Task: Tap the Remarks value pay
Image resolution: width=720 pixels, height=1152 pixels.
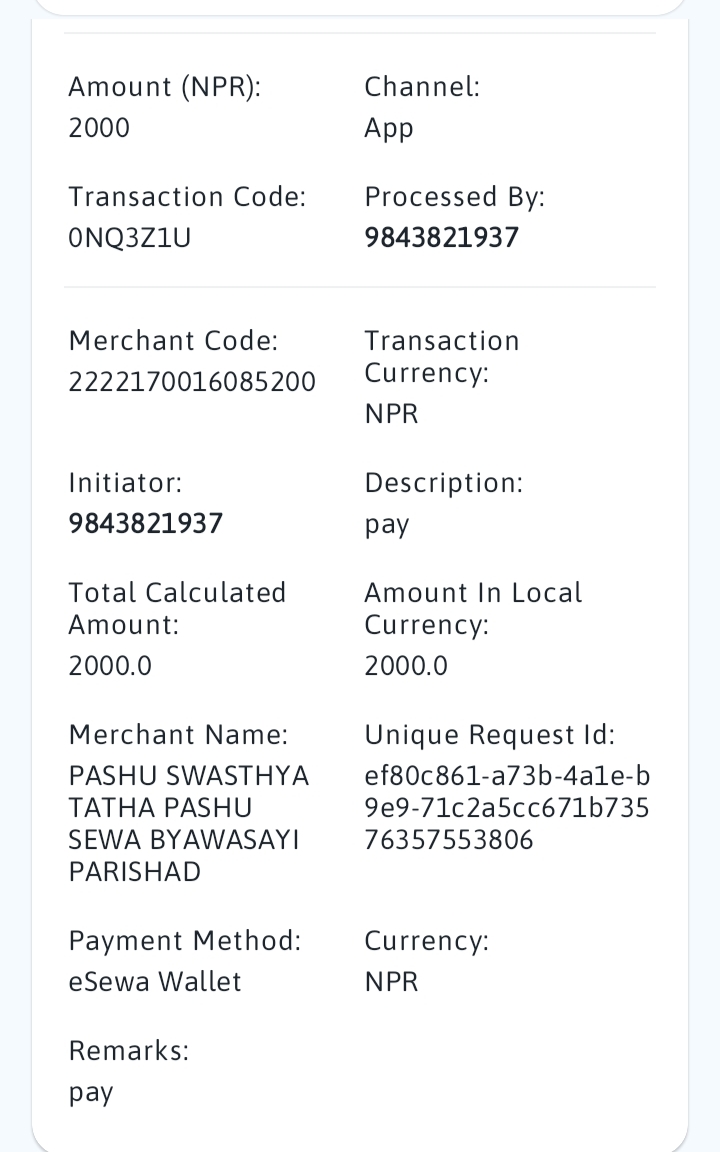Action: (90, 1094)
